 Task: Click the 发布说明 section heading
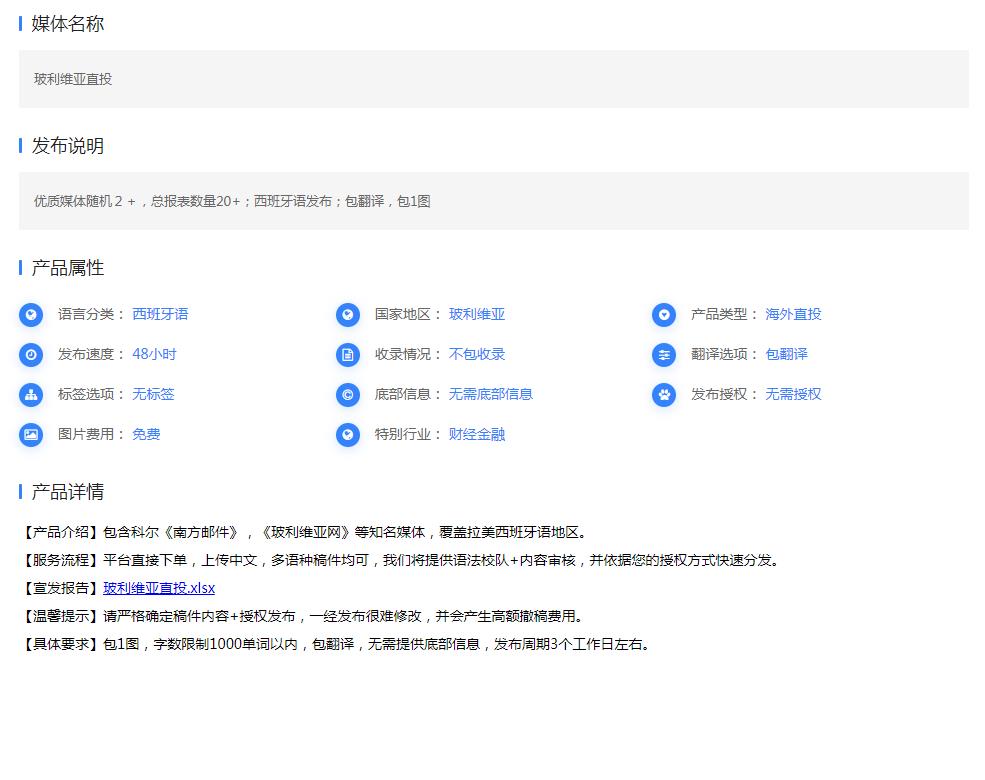[x=67, y=146]
